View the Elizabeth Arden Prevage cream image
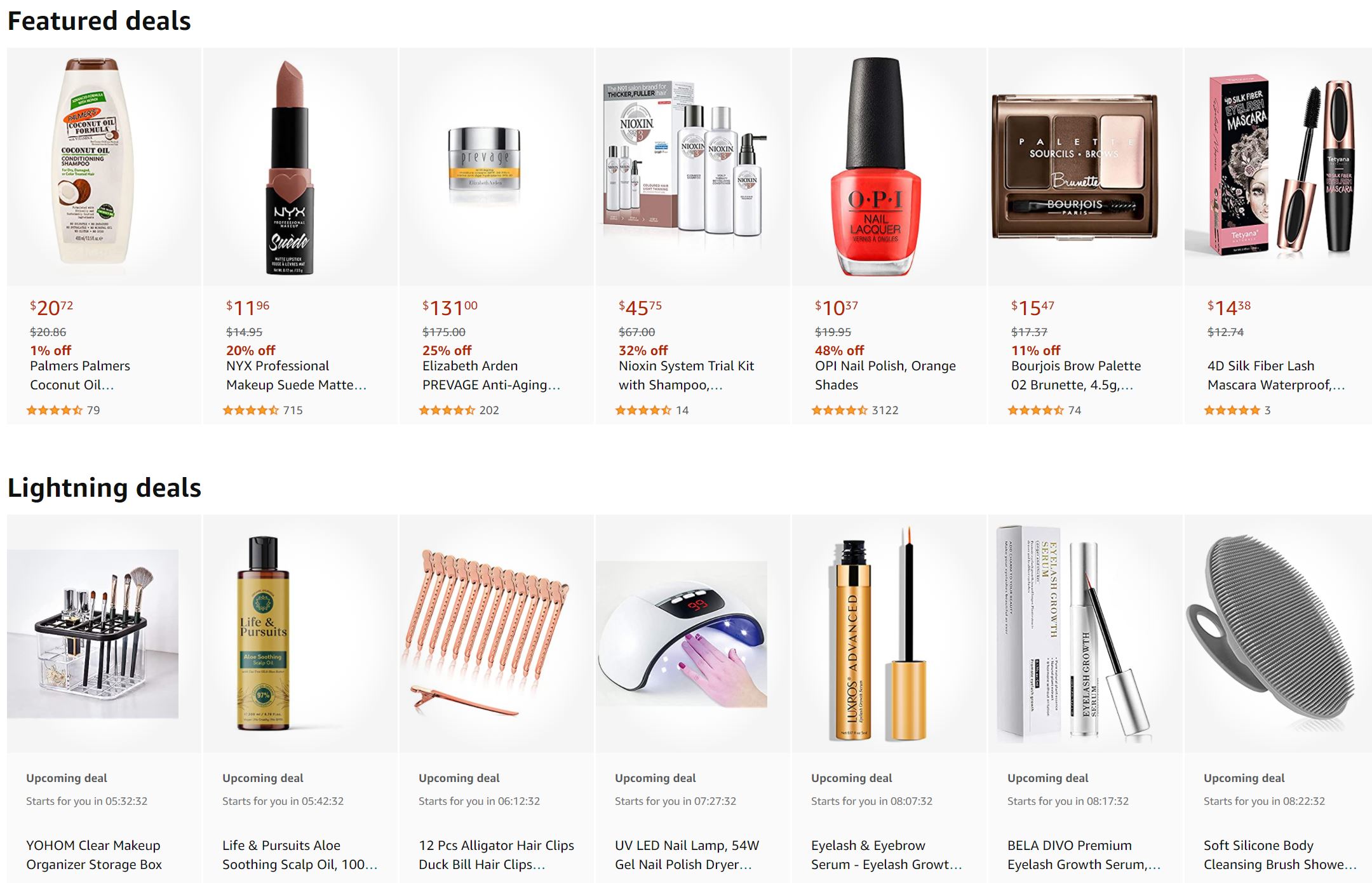The image size is (1372, 883). coord(484,166)
